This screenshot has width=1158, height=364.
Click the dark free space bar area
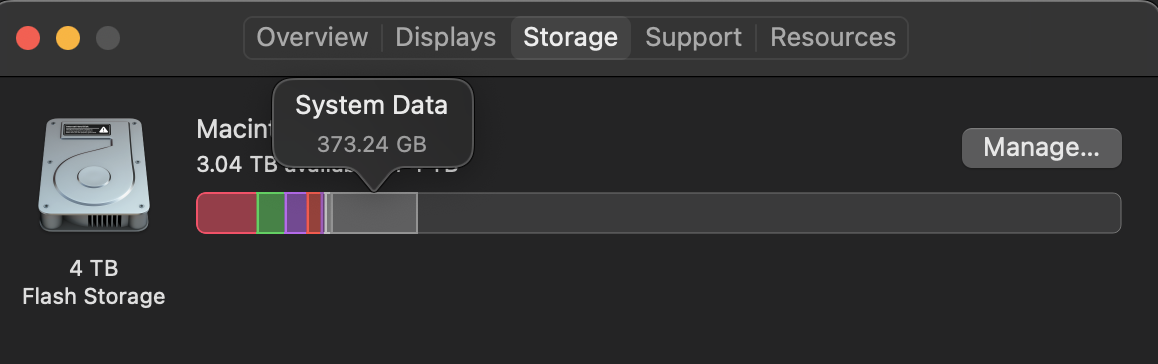tap(769, 213)
